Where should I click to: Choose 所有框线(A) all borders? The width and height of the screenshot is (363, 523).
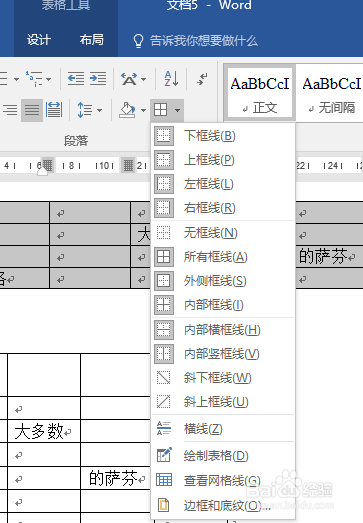(x=223, y=257)
